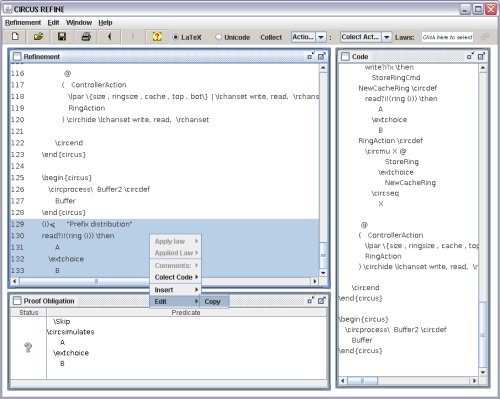This screenshot has width=500, height=399.
Task: Open the Colect Act... dropdown
Action: 386,37
